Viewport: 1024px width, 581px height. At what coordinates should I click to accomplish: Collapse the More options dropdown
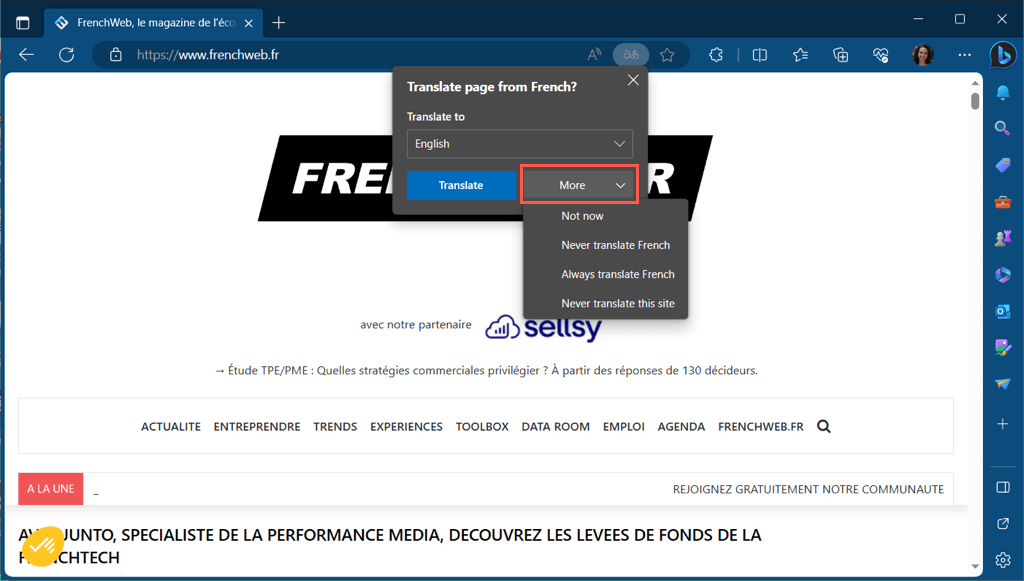click(x=579, y=185)
